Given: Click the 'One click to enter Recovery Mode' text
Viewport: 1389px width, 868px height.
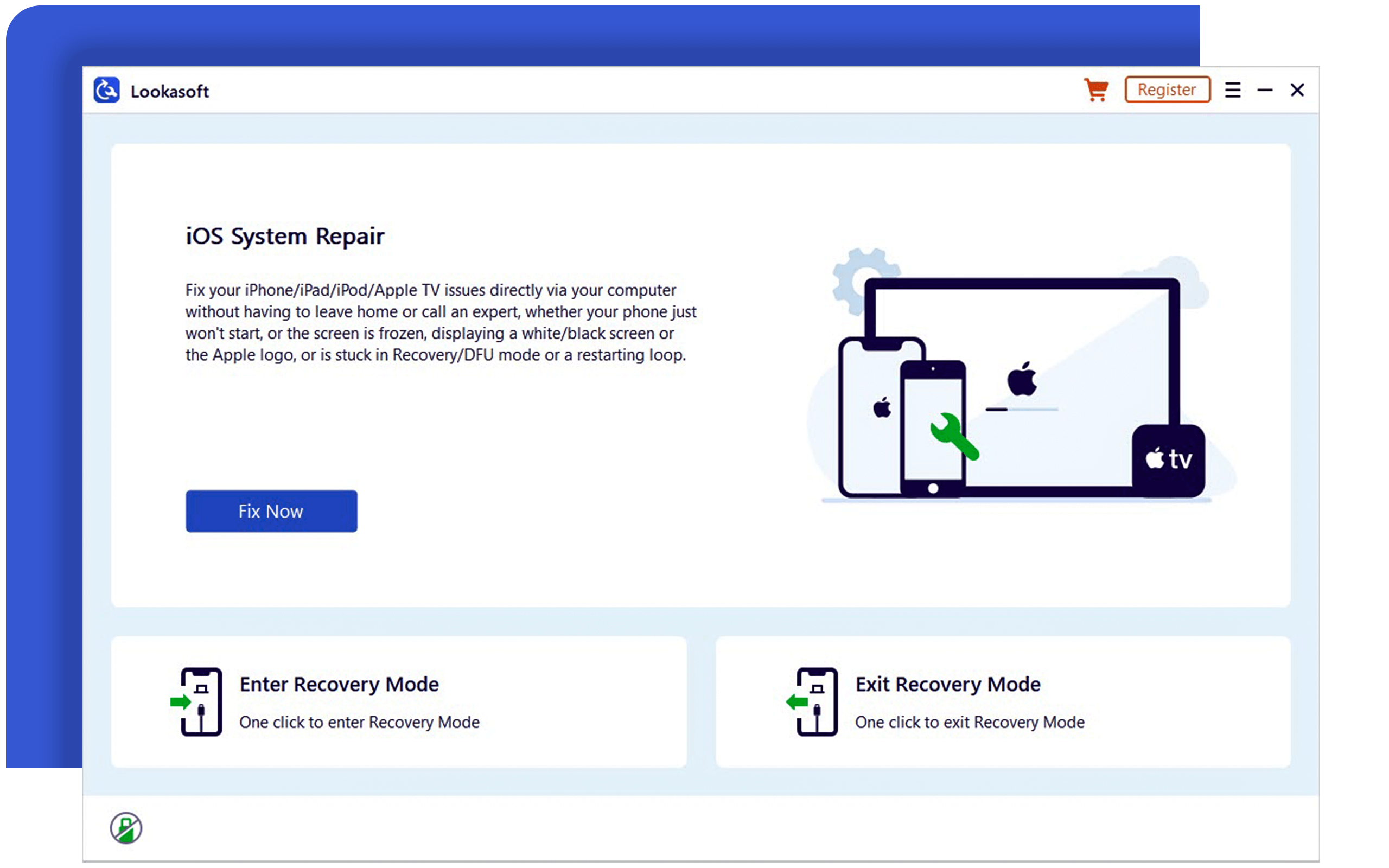Looking at the screenshot, I should click(359, 722).
